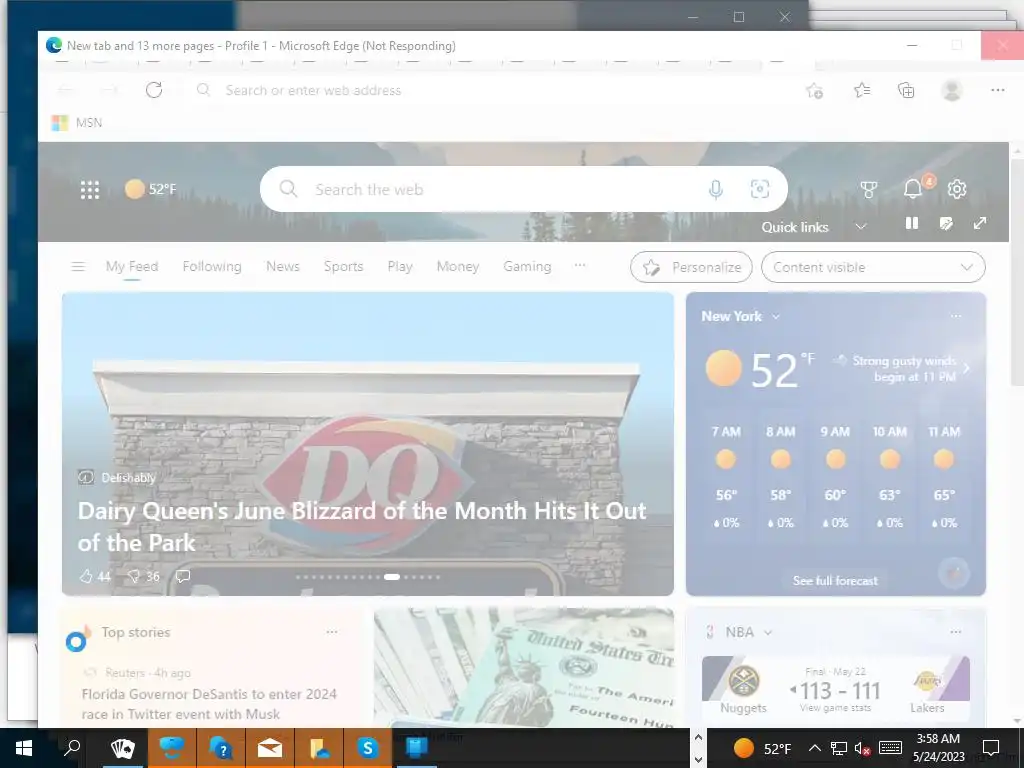Viewport: 1024px width, 768px height.
Task: Switch to the Money tab
Action: point(458,266)
